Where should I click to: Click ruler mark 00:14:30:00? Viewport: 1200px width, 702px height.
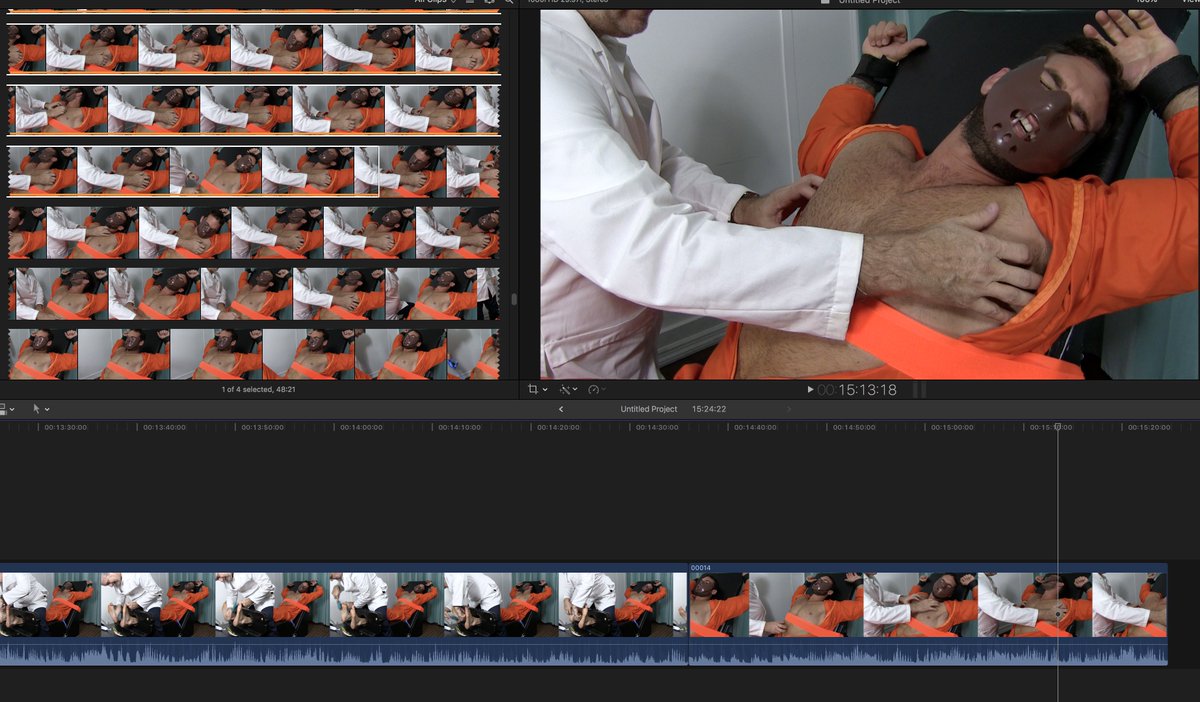[656, 427]
